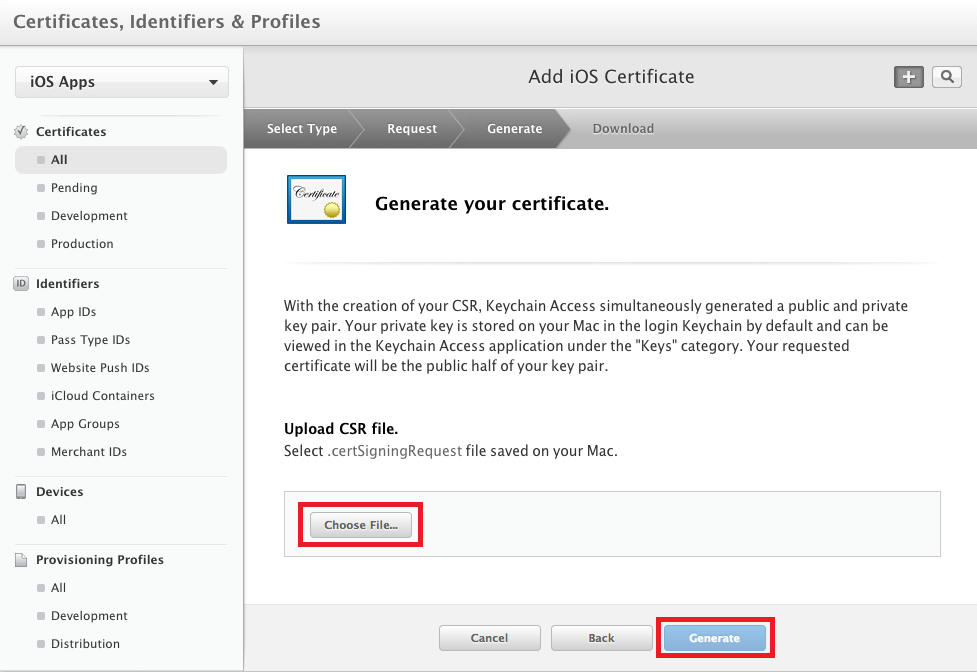Open App Groups
Screen dimensions: 977x672
coord(85,424)
